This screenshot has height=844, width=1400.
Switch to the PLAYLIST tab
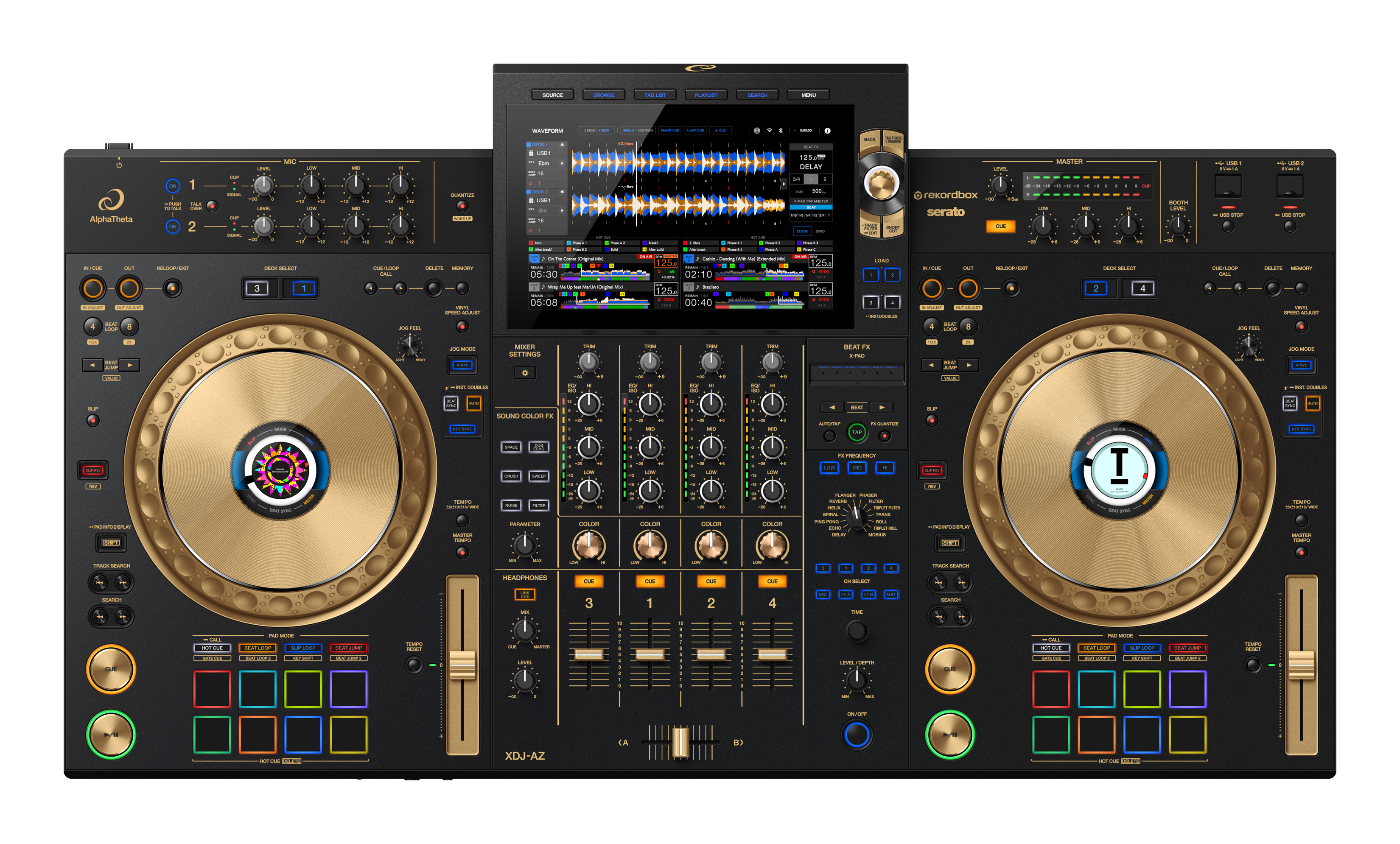[707, 95]
